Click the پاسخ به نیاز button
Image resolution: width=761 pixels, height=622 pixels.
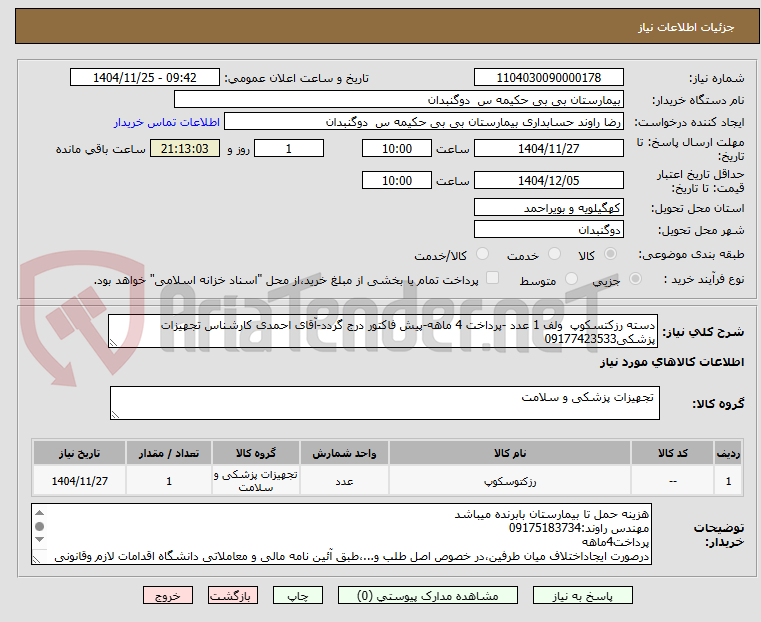(x=582, y=595)
